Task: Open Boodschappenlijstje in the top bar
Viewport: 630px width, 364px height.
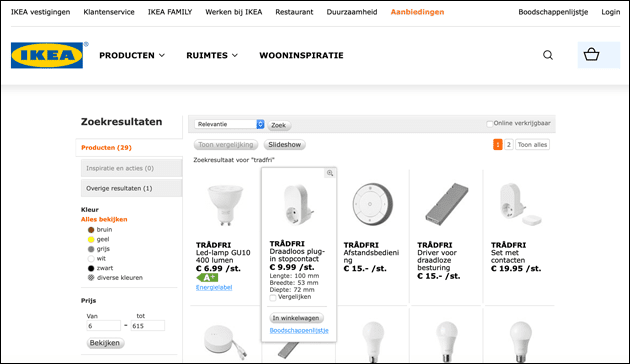Action: (553, 12)
